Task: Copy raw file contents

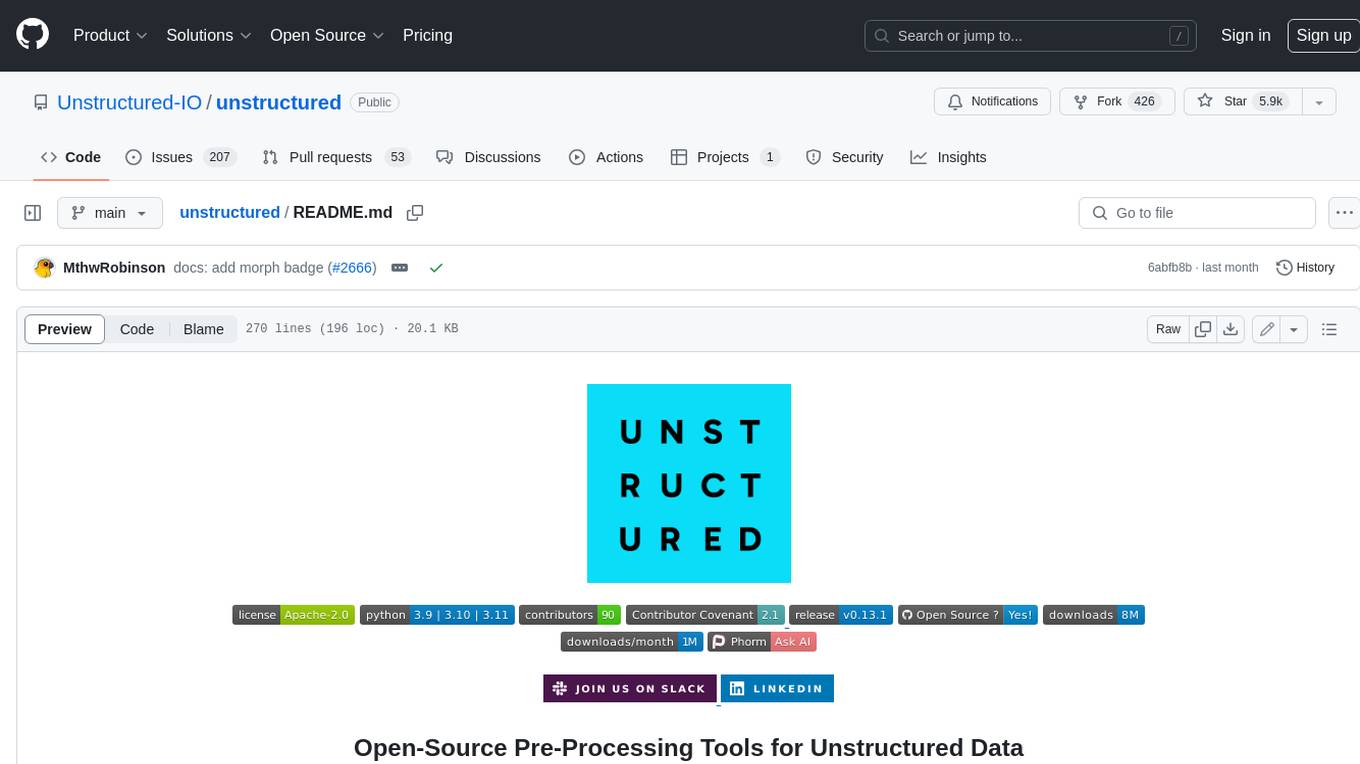Action: pos(1204,329)
